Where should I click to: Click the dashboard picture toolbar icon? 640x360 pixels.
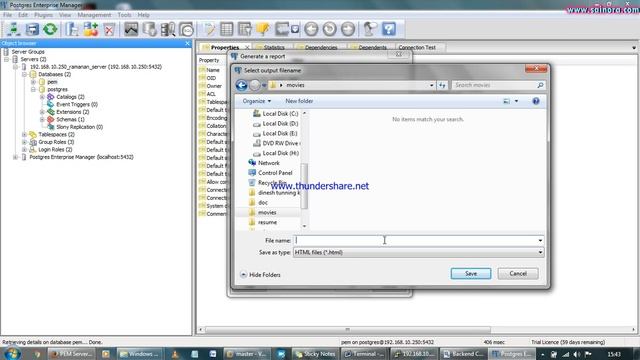click(x=131, y=29)
